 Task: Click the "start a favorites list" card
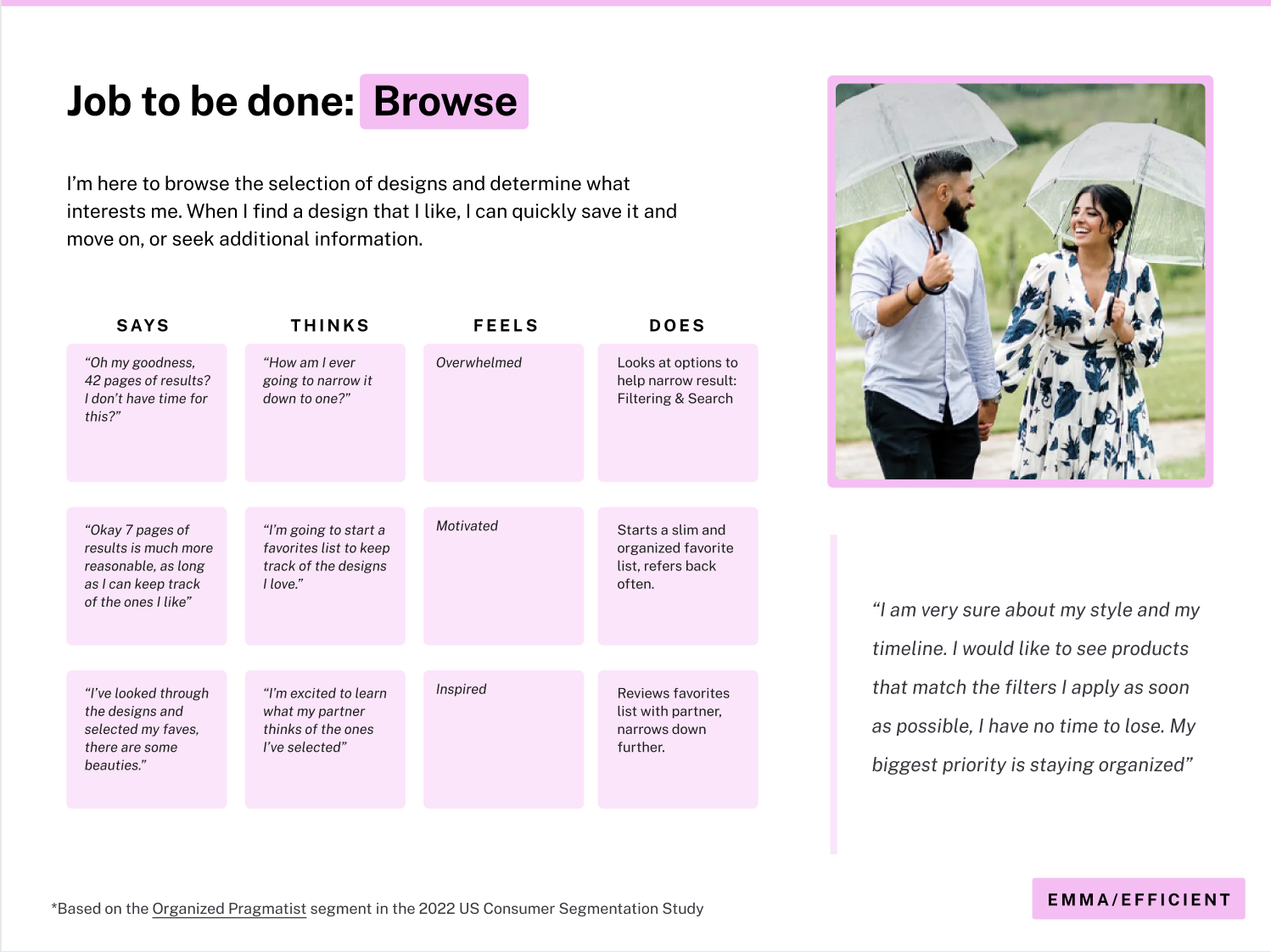pos(325,576)
